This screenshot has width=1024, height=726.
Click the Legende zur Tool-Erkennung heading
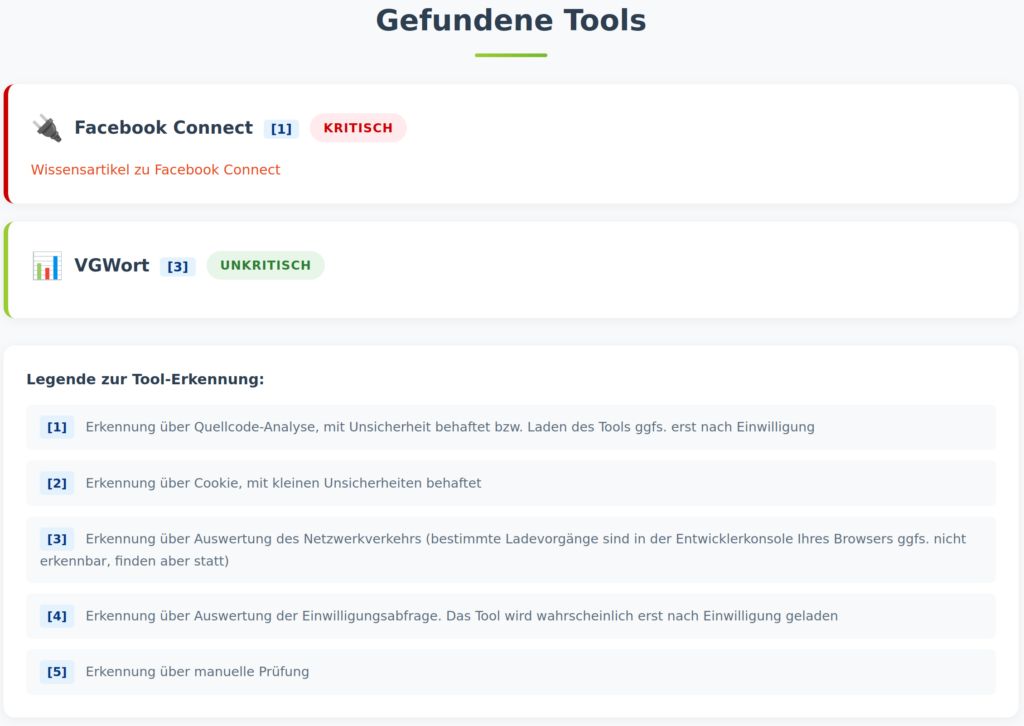coord(145,380)
